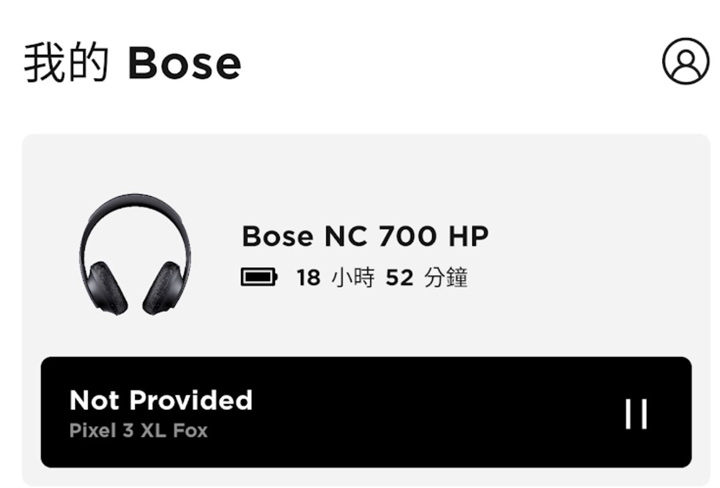The width and height of the screenshot is (720, 488).
Task: Click the Bose word in the title
Action: tap(184, 63)
